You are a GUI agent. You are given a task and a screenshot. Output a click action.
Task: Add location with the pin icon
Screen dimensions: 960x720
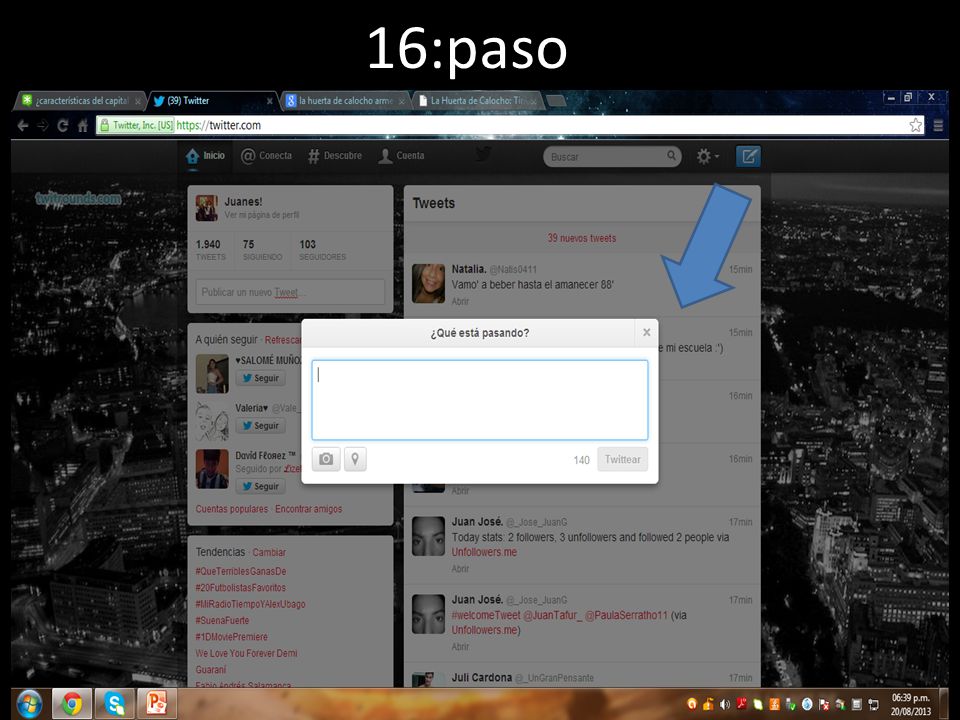pyautogui.click(x=355, y=459)
